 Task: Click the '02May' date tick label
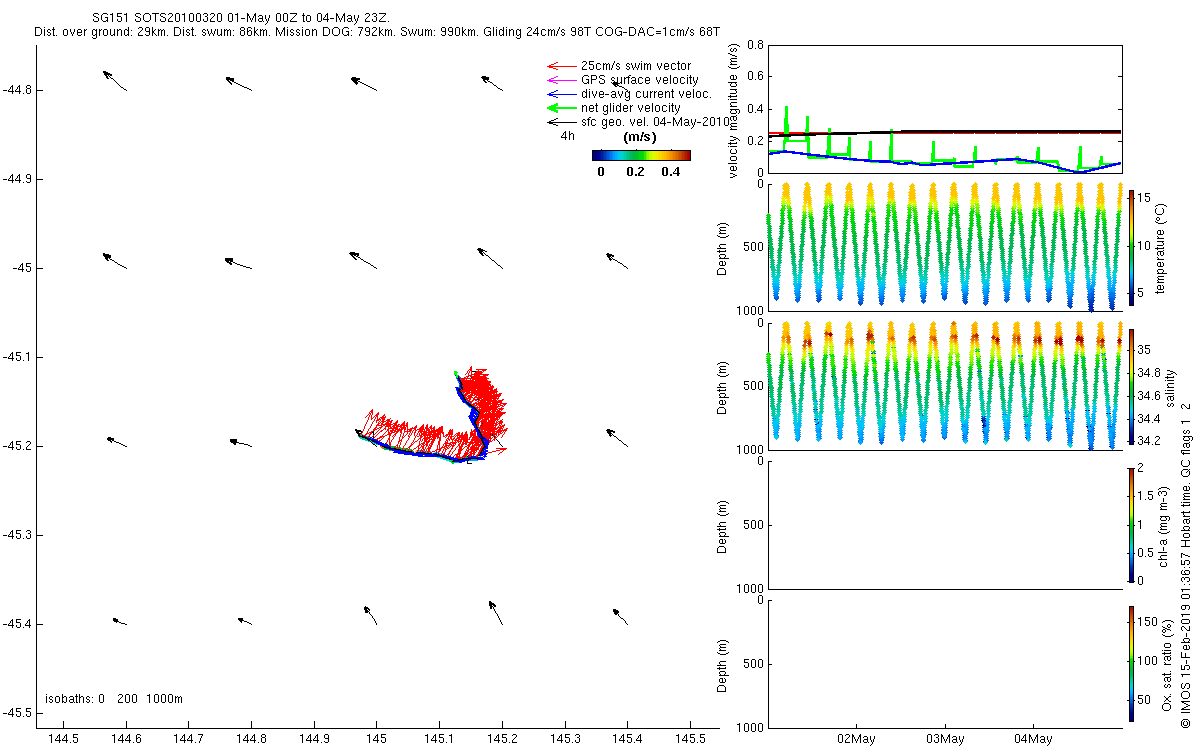click(x=857, y=739)
